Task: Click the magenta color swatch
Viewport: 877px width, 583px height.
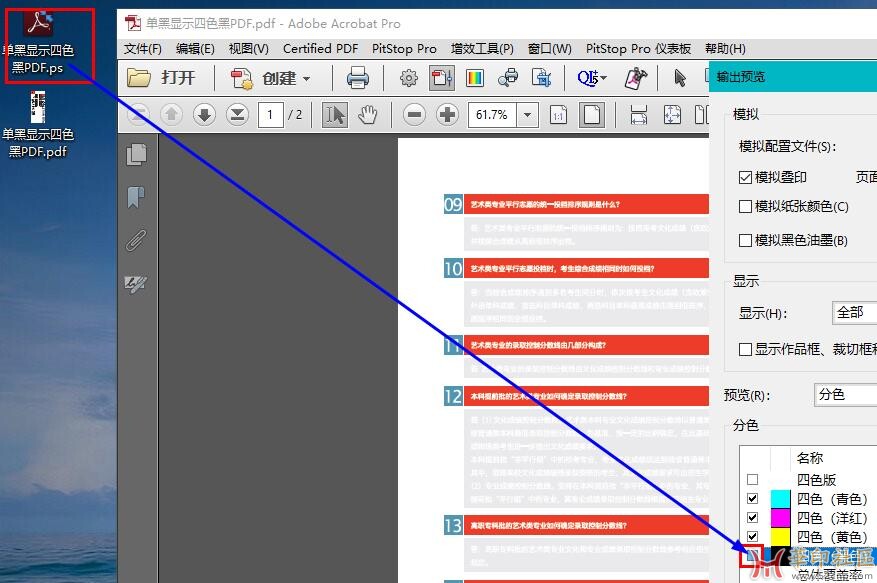Action: [780, 517]
